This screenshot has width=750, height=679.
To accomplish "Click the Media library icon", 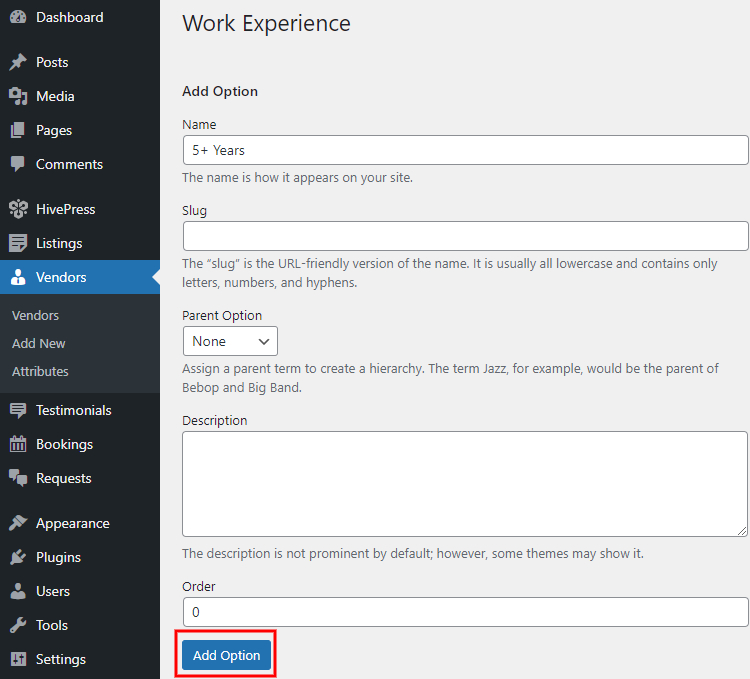I will point(18,96).
